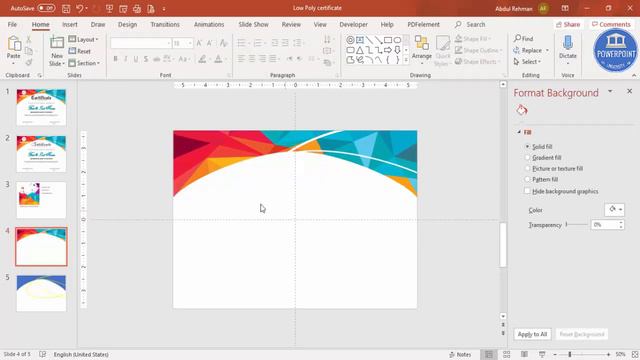Open Format Background pane options arrow
Image resolution: width=640 pixels, height=360 pixels.
[x=610, y=91]
